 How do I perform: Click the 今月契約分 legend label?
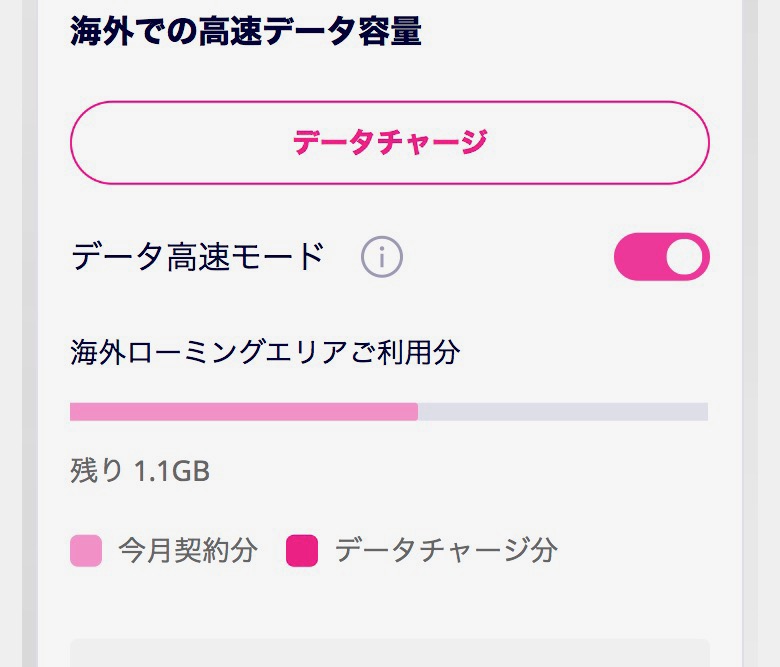188,550
